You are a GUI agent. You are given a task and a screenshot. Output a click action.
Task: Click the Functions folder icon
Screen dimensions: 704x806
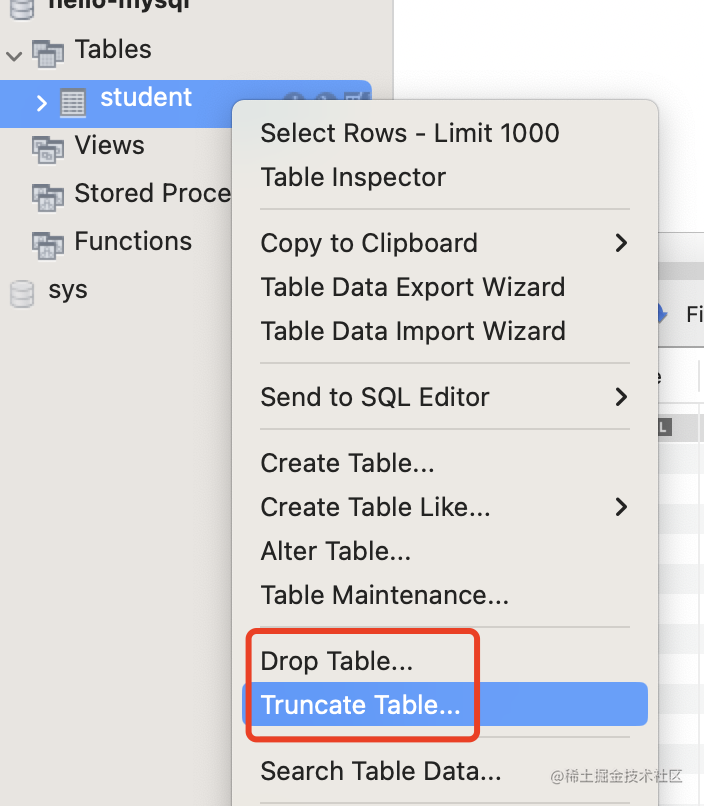[x=47, y=243]
